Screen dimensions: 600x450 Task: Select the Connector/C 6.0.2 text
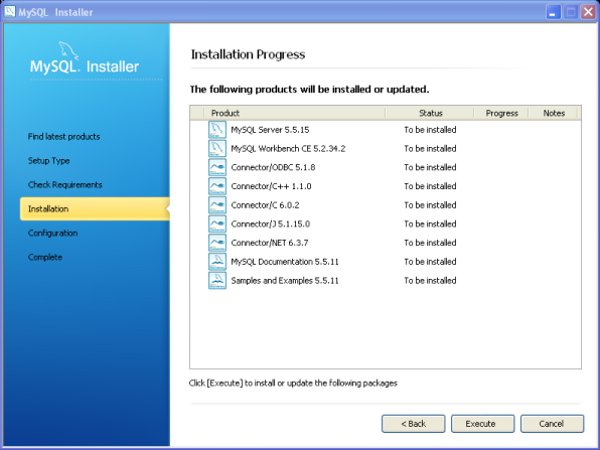coord(265,205)
